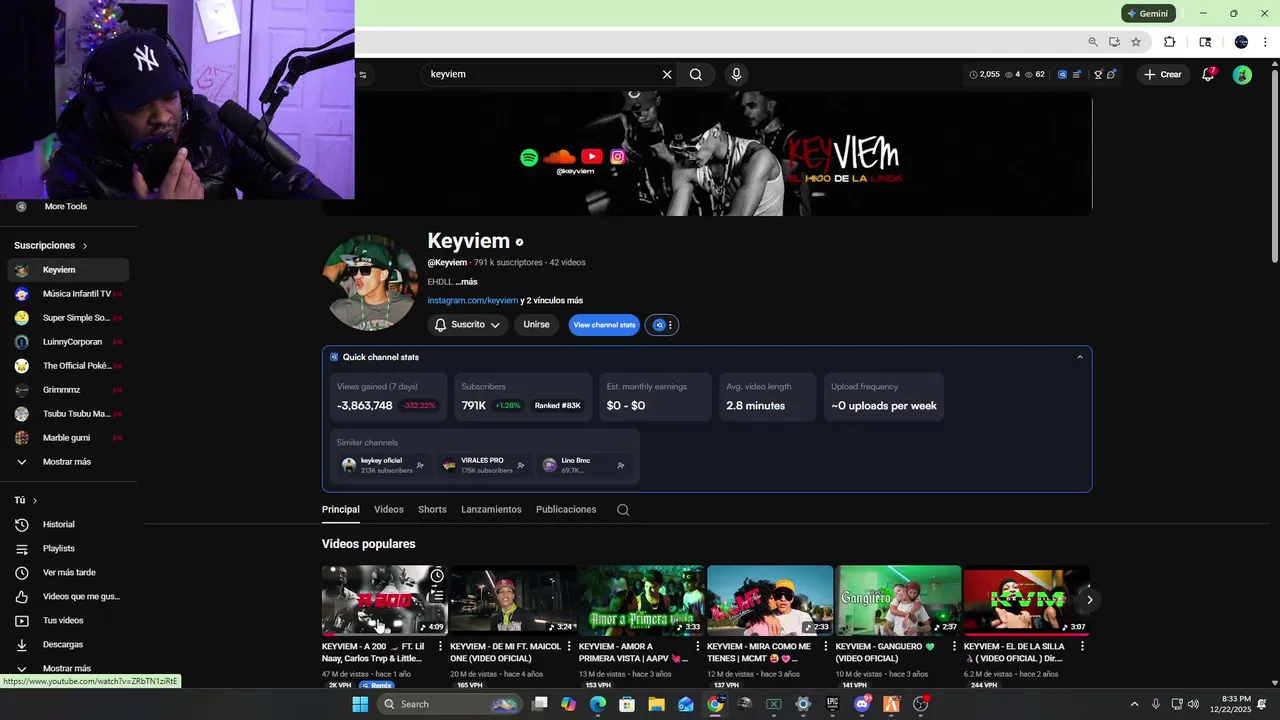Open Playlists in sidebar
This screenshot has height=720, width=1280.
(68, 548)
